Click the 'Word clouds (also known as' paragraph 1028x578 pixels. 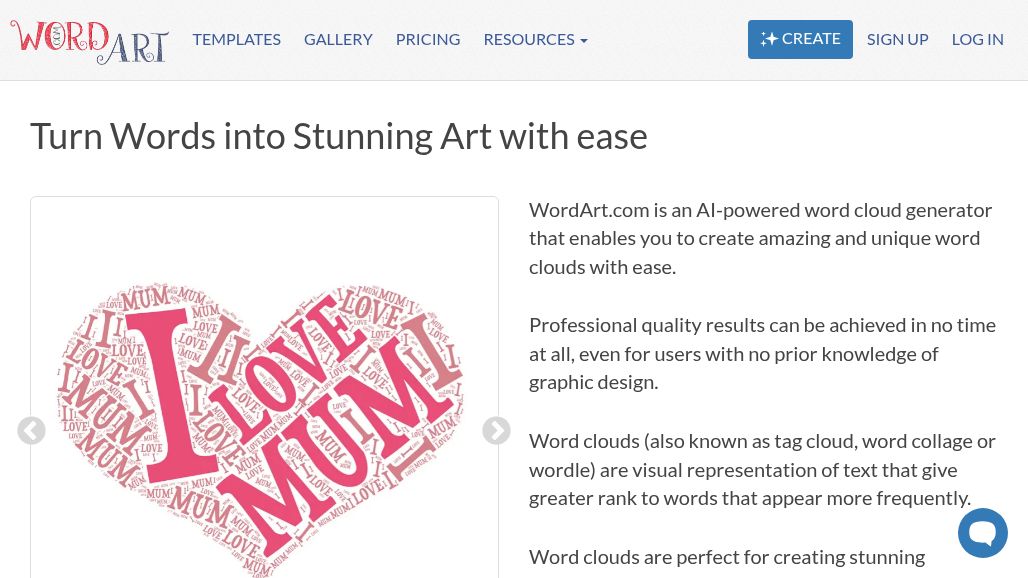click(x=761, y=469)
